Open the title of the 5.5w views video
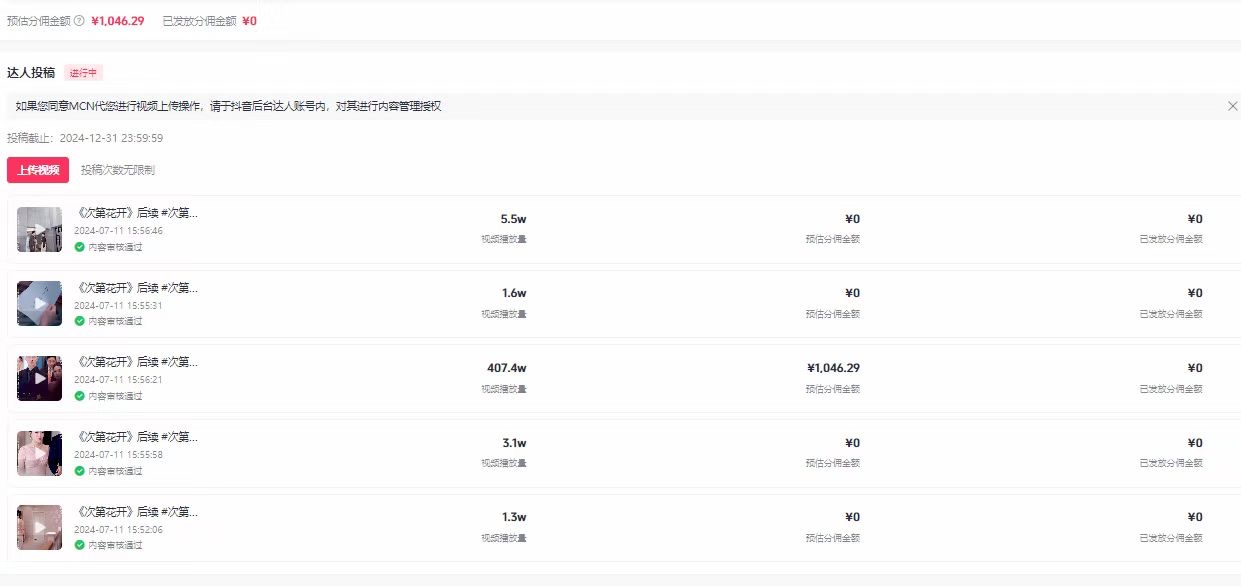 pos(137,214)
